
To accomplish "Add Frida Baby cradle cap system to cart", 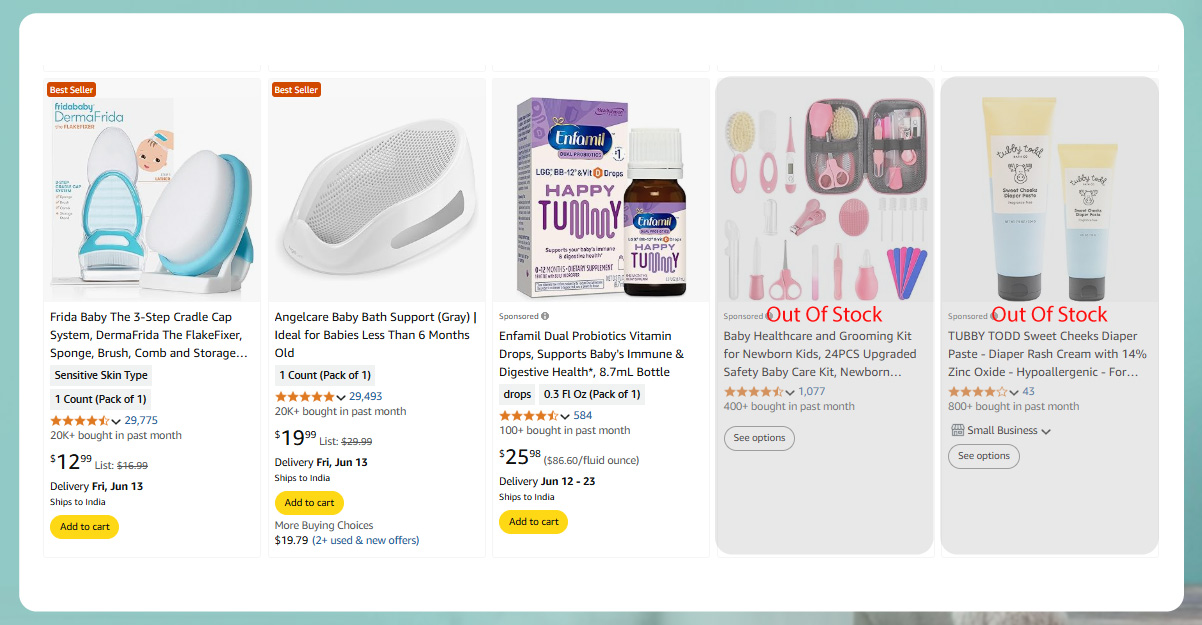I will point(84,527).
